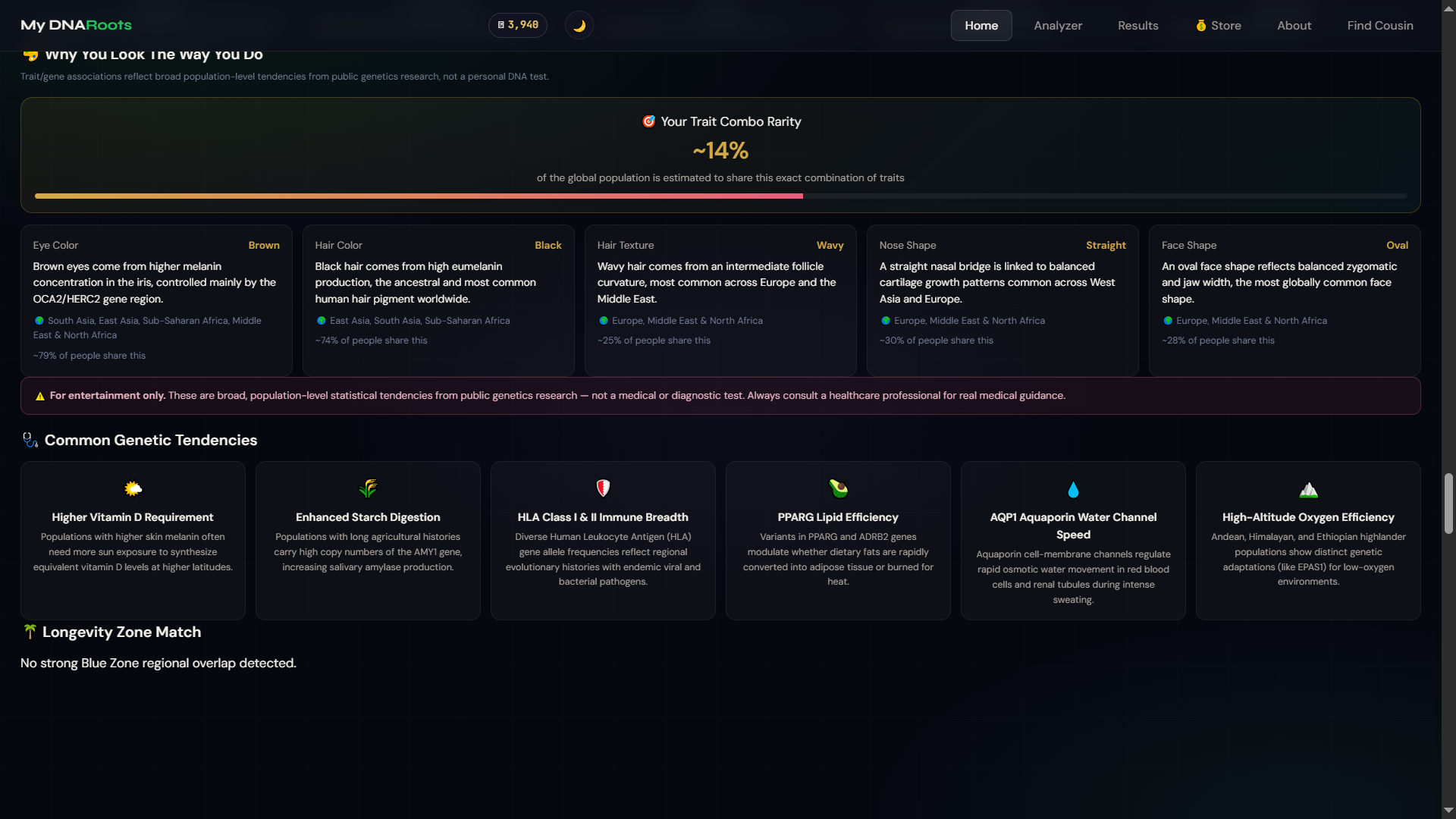1456x819 pixels.
Task: Click the shield icon for HLA Immune Breadth
Action: pos(603,488)
